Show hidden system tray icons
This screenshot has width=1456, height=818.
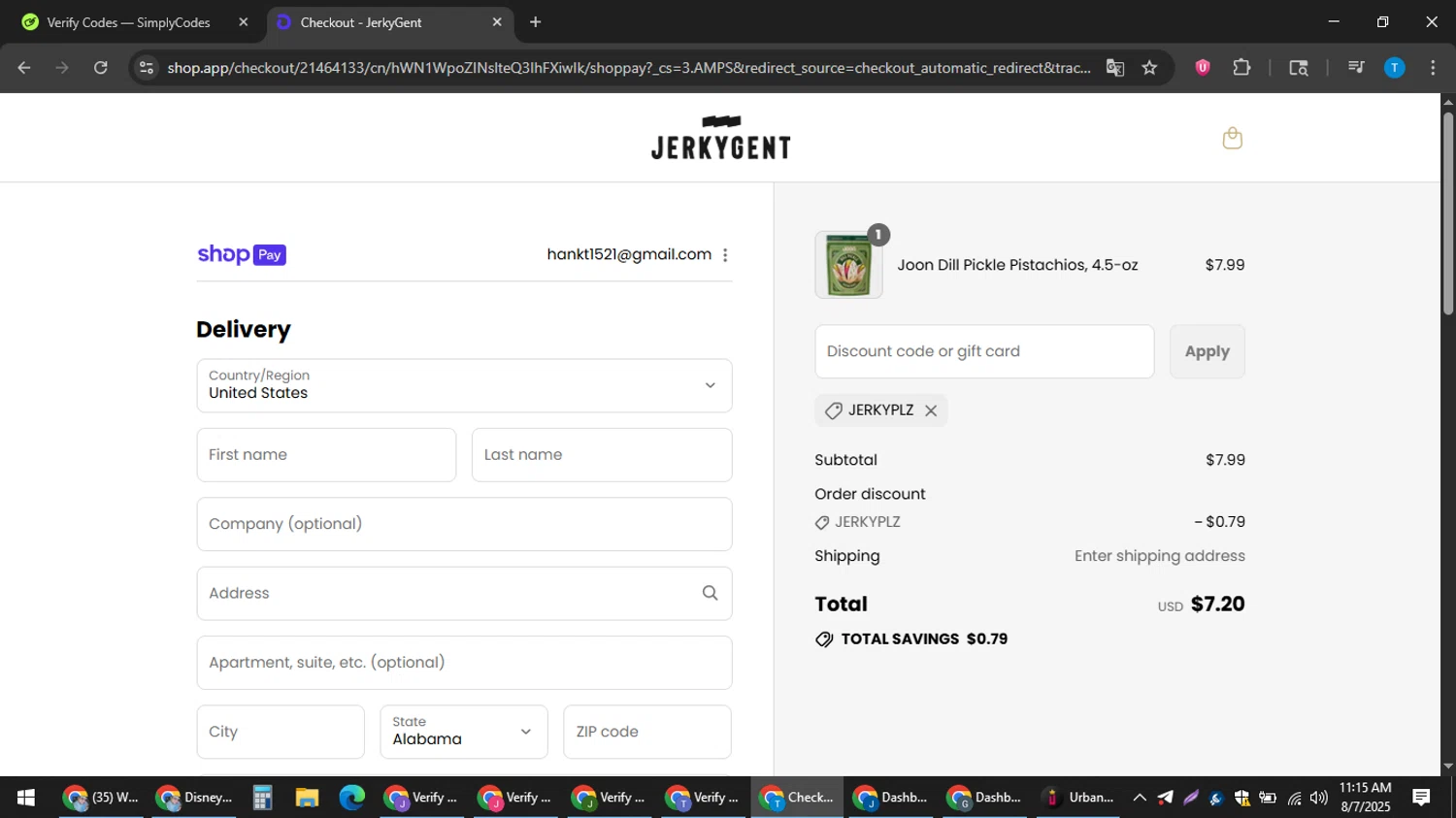(1140, 798)
